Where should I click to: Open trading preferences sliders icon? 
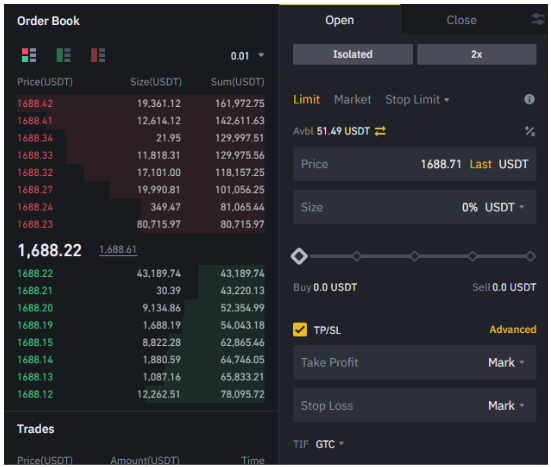(538, 19)
